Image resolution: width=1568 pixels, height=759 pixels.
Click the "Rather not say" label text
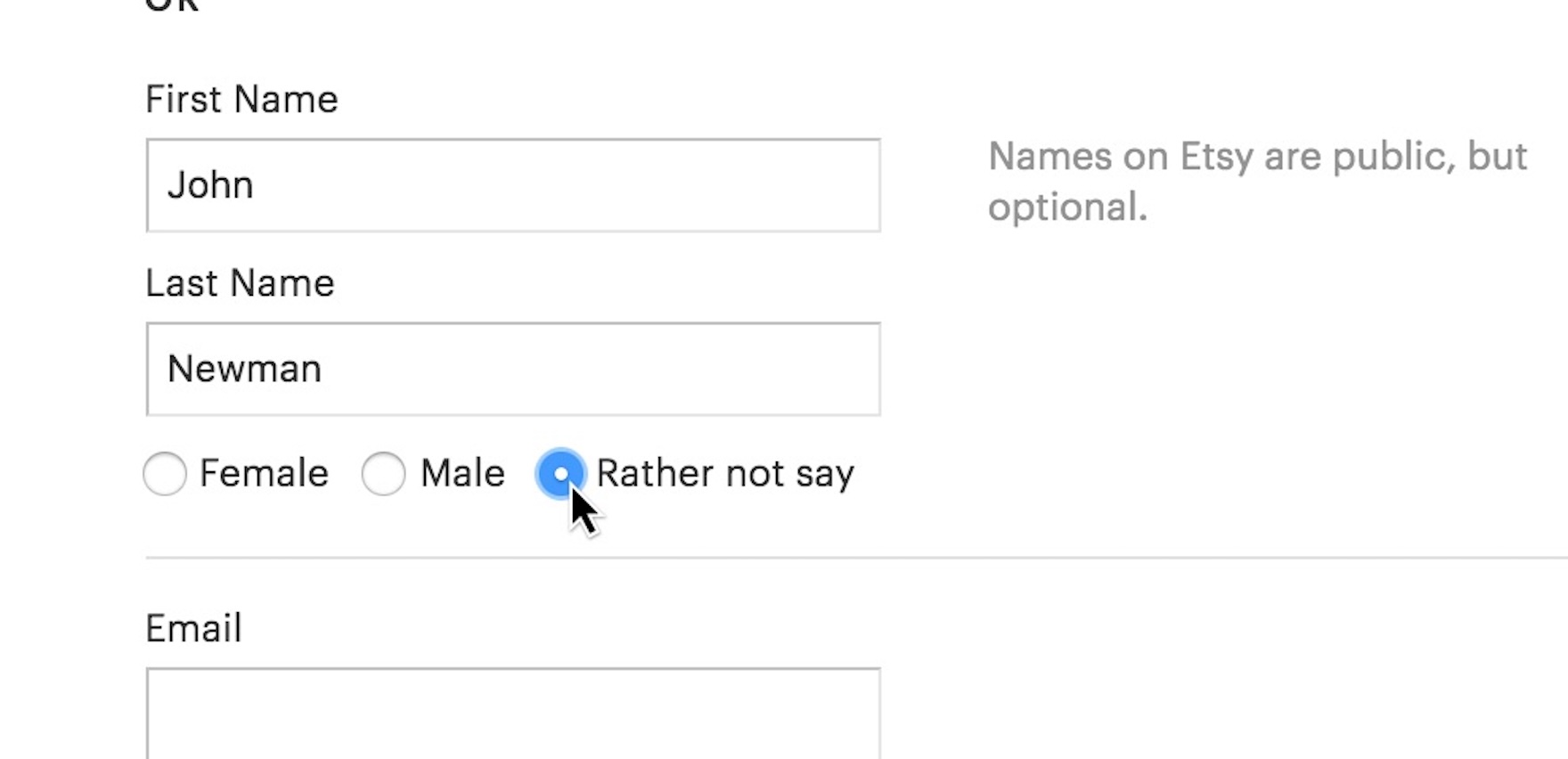click(725, 473)
